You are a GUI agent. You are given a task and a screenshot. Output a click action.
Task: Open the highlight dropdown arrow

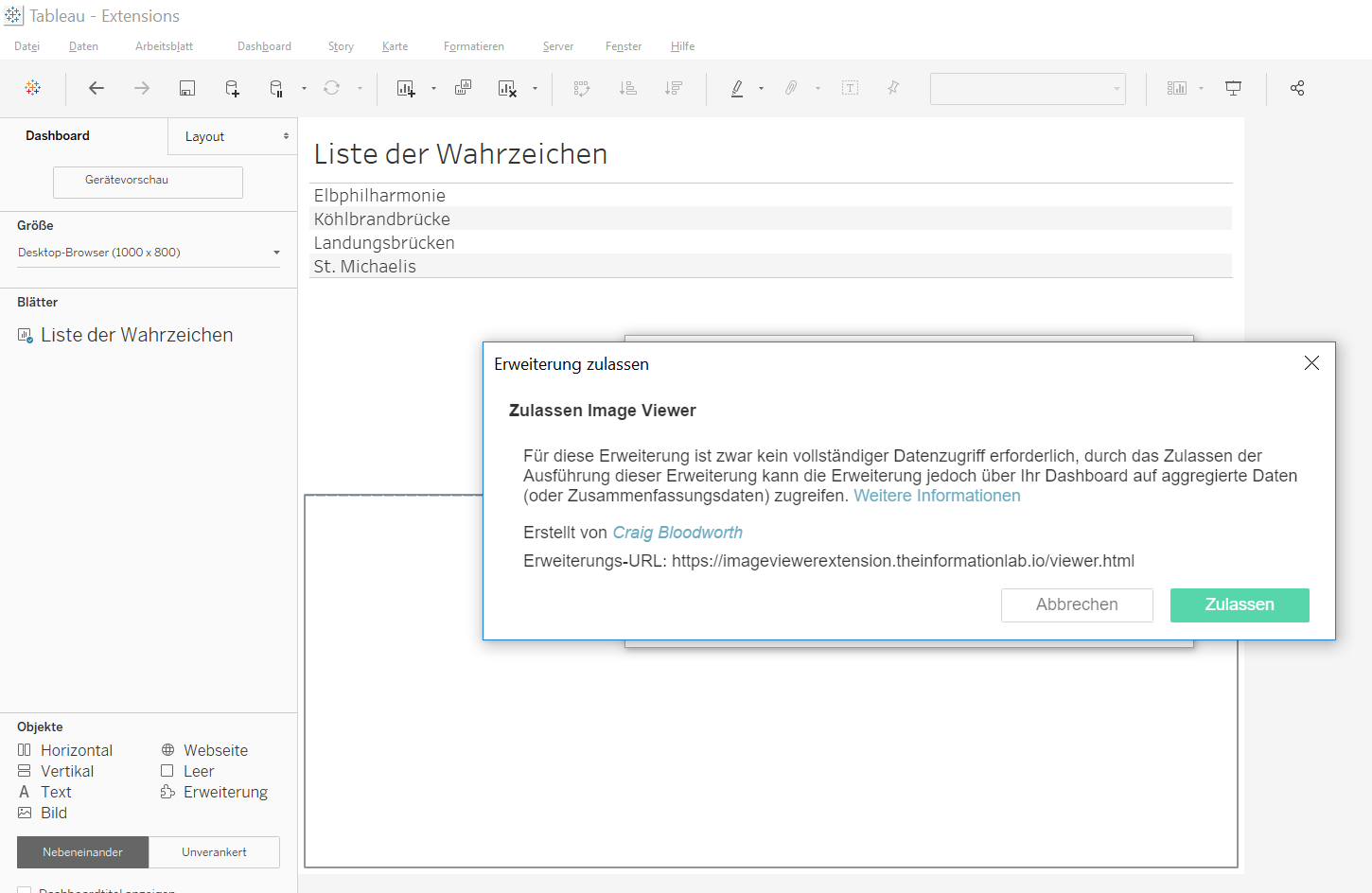point(761,89)
